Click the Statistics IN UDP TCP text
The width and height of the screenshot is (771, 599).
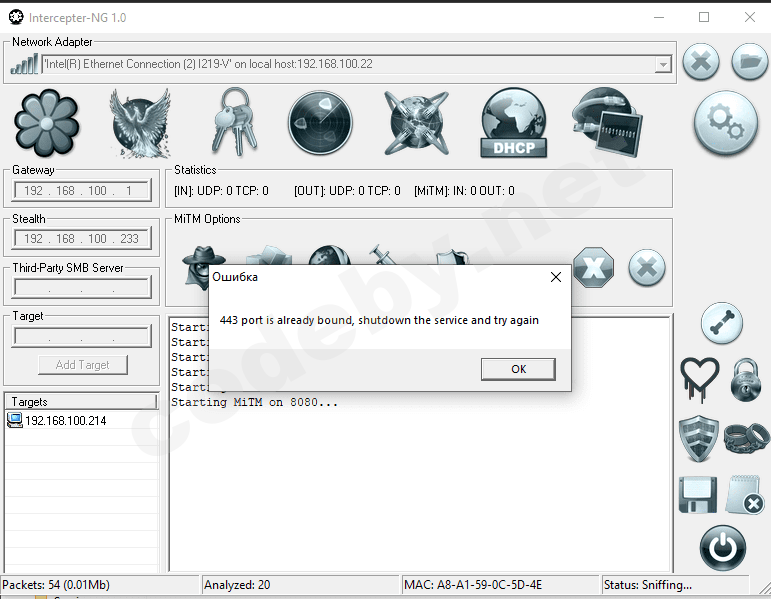click(x=221, y=191)
